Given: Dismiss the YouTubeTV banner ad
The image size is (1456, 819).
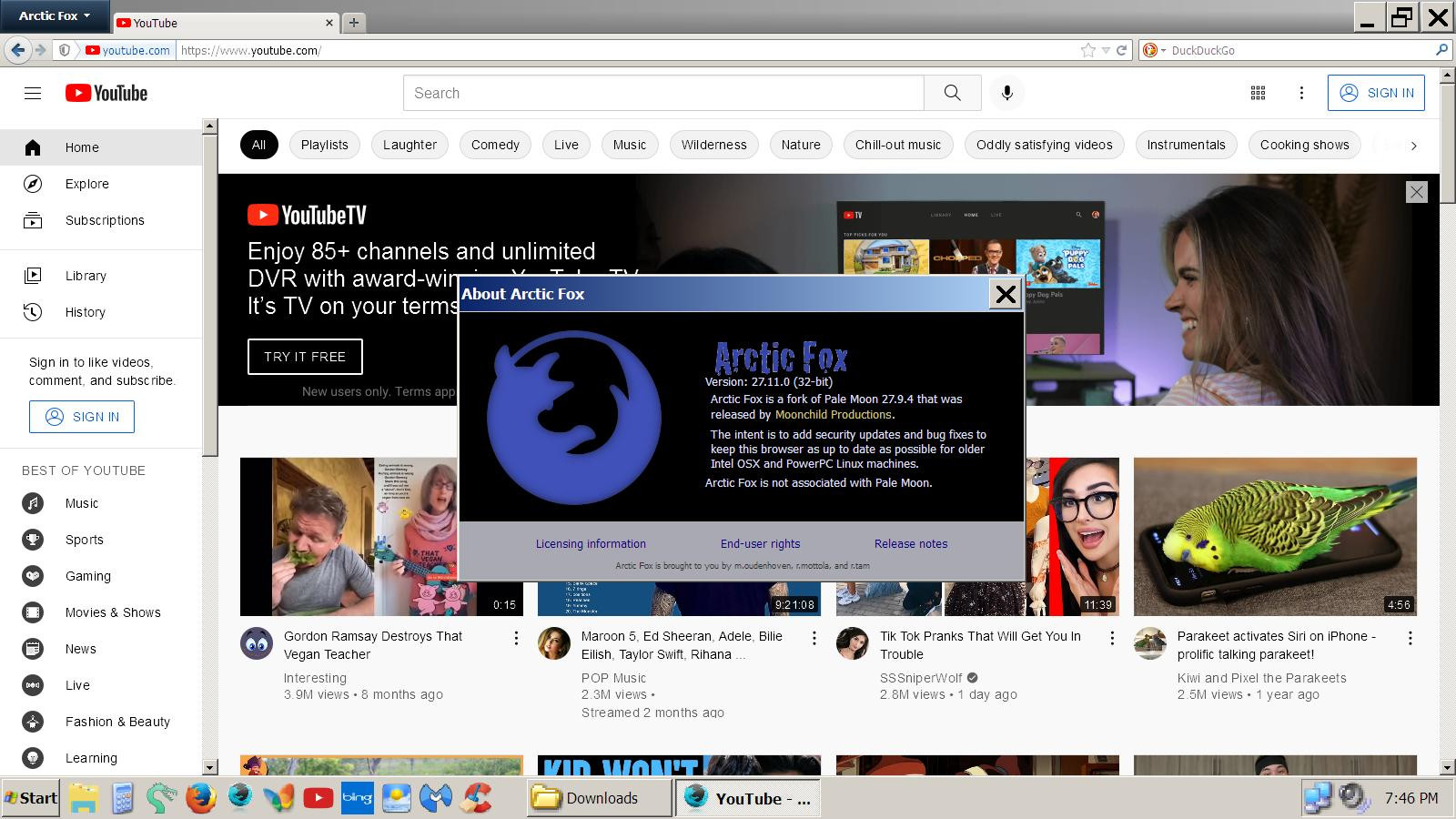Looking at the screenshot, I should point(1417,192).
